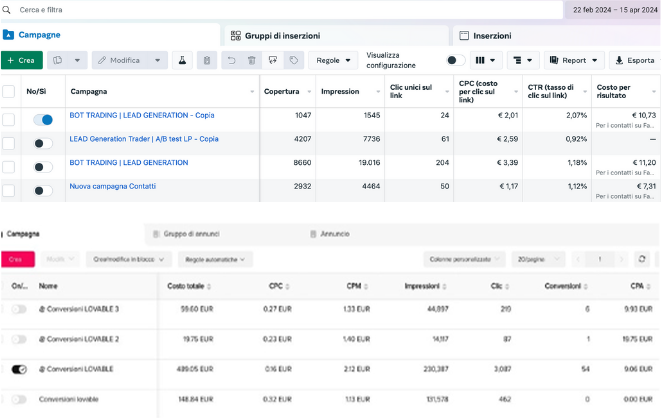Click the duplicate copy icon
The height and width of the screenshot is (418, 661).
pos(58,60)
